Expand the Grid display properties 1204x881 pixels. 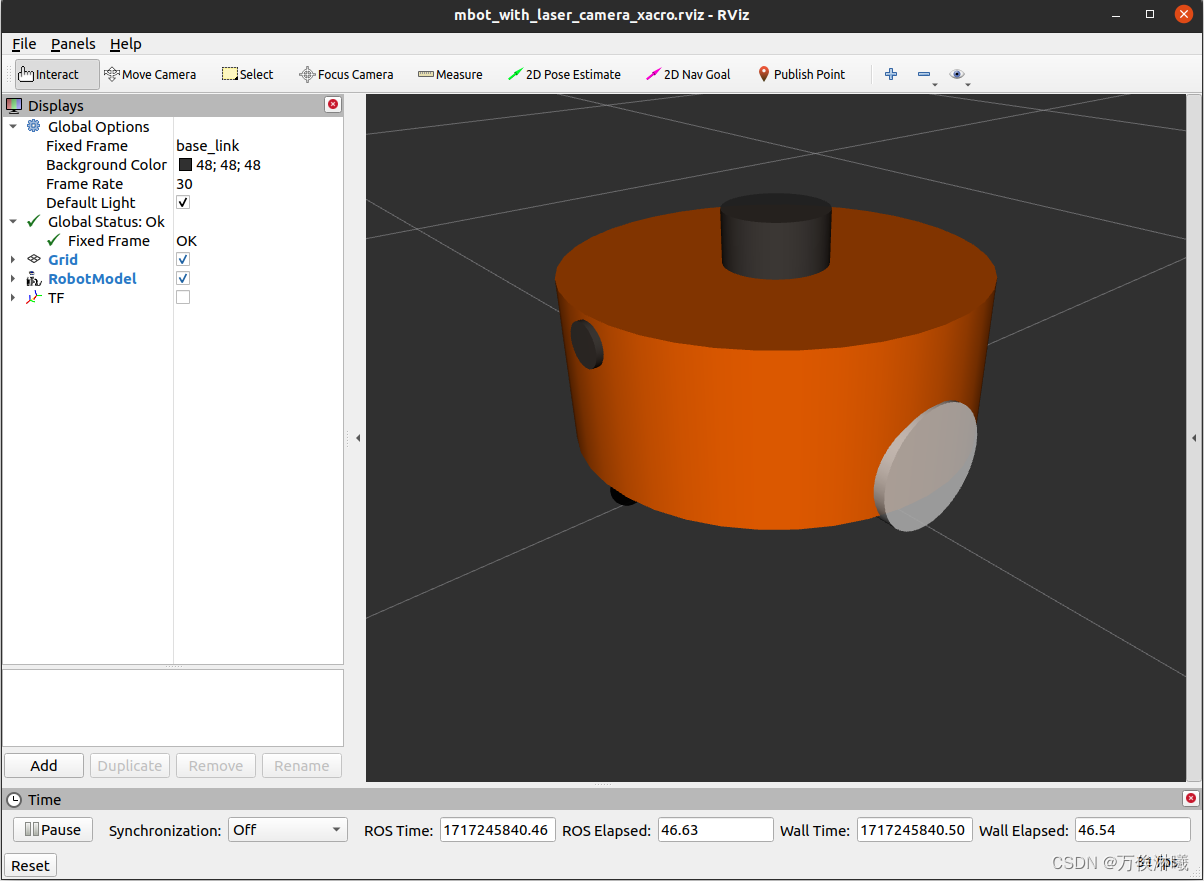click(x=13, y=260)
